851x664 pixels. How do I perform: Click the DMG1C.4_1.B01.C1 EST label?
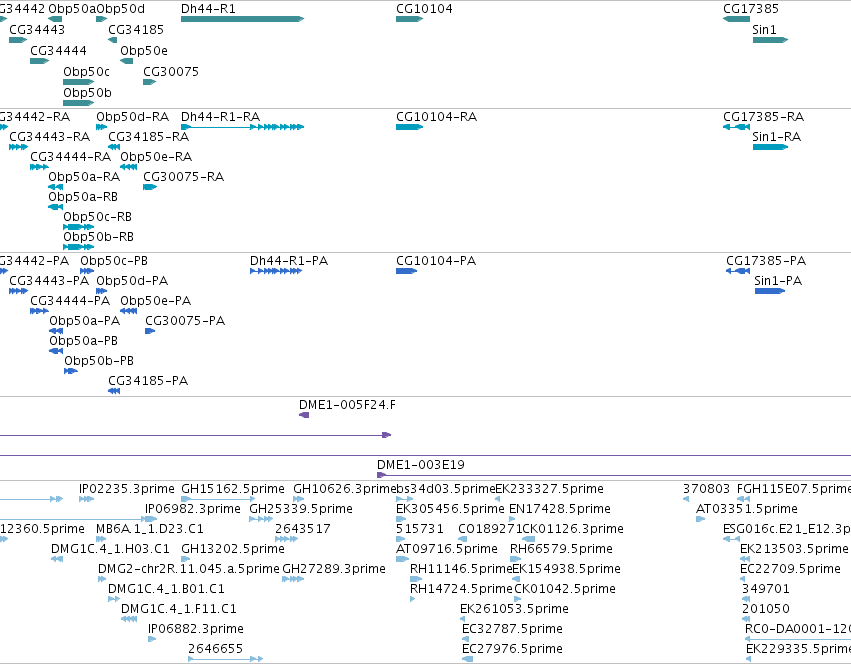coord(166,590)
